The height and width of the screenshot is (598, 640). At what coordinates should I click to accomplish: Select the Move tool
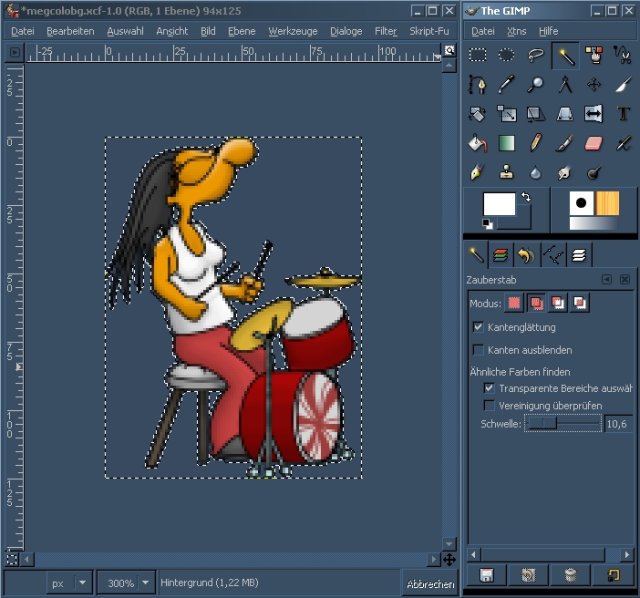594,84
